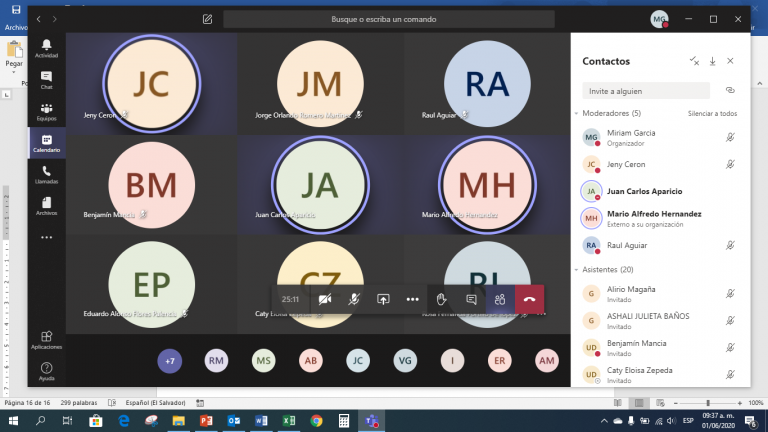Open the Aplicaciones item in sidebar
Screen dimensions: 768x432
47,339
